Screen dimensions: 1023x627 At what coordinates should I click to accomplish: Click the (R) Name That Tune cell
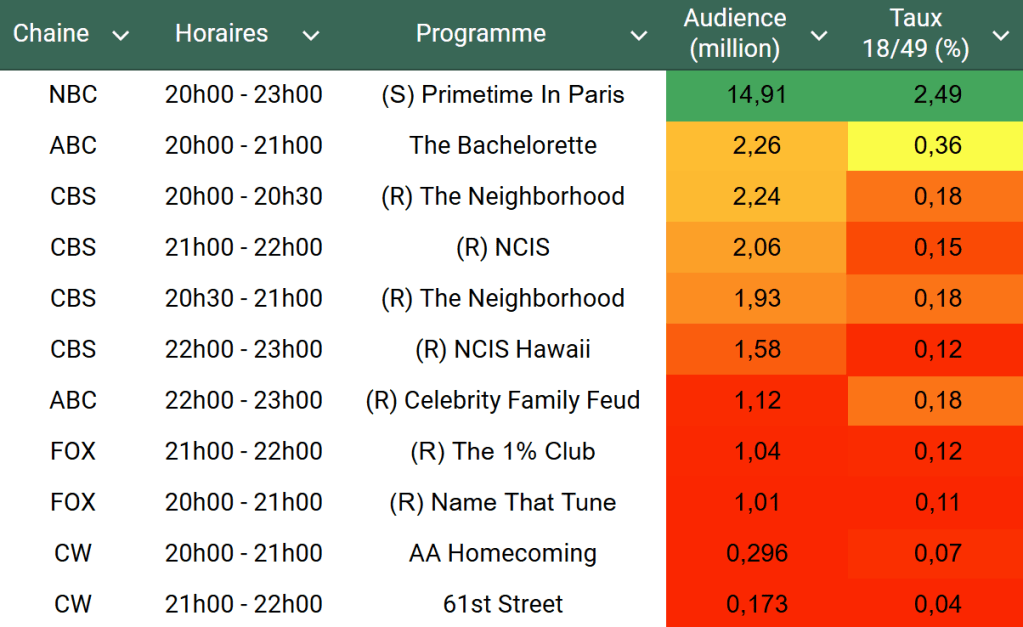click(x=503, y=502)
